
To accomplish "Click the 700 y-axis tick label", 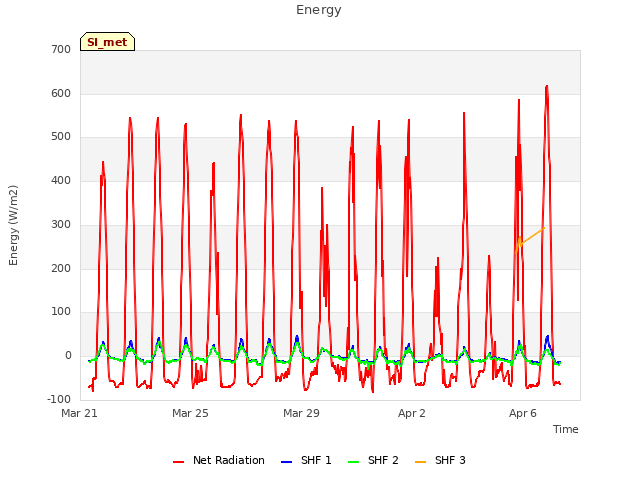I will click(61, 50).
